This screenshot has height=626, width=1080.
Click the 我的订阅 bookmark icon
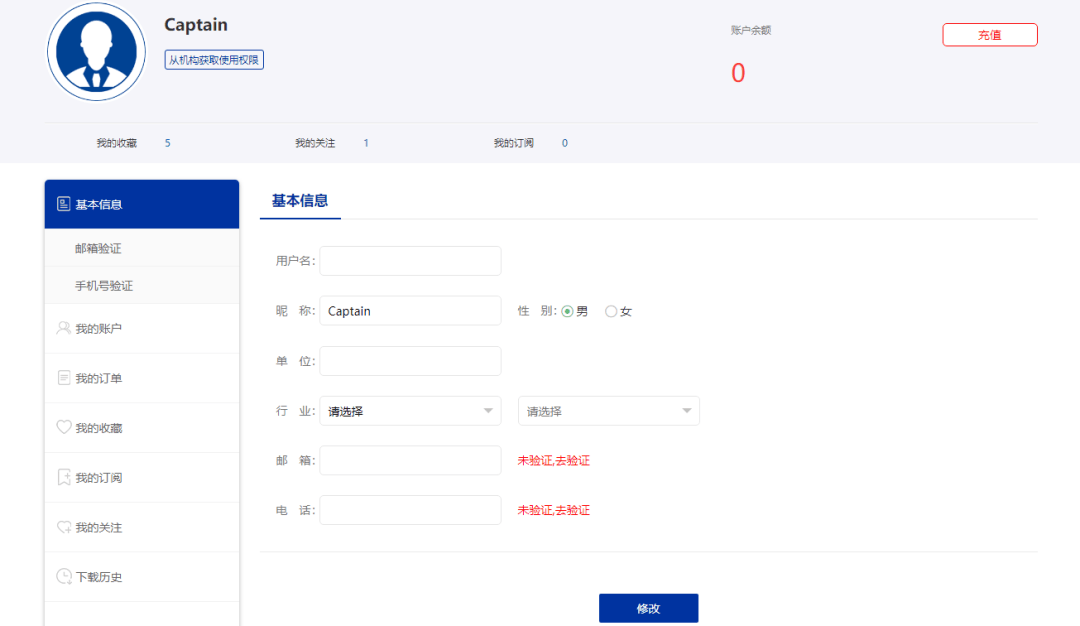(64, 478)
